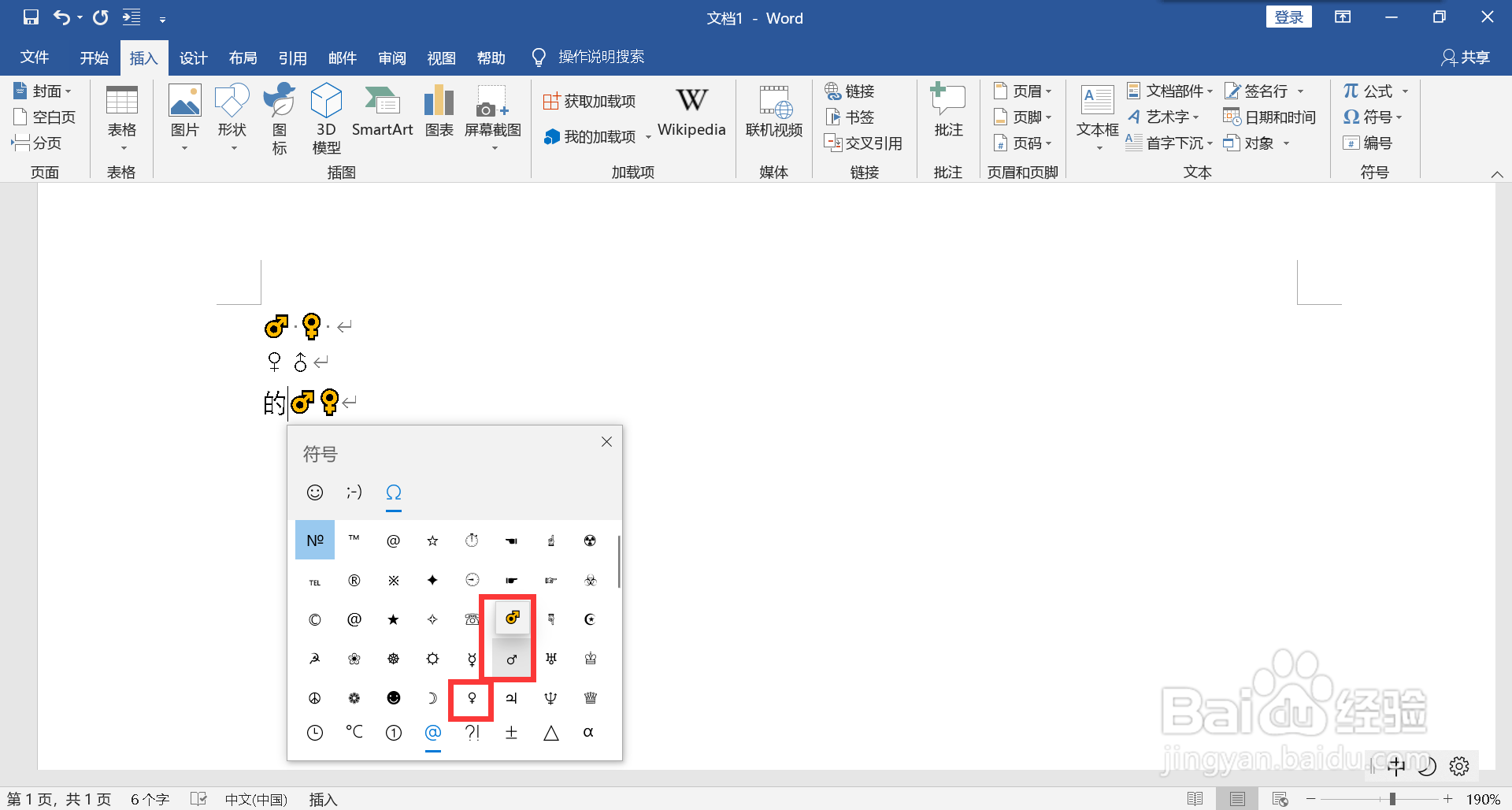1512x810 pixels.
Task: Close the 符号 symbol panel
Action: tap(606, 441)
